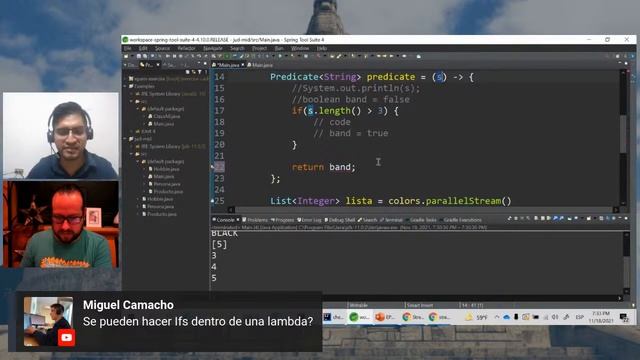Image resolution: width=640 pixels, height=360 pixels.
Task: Open the Gradle Executions tab
Action: pos(460,220)
